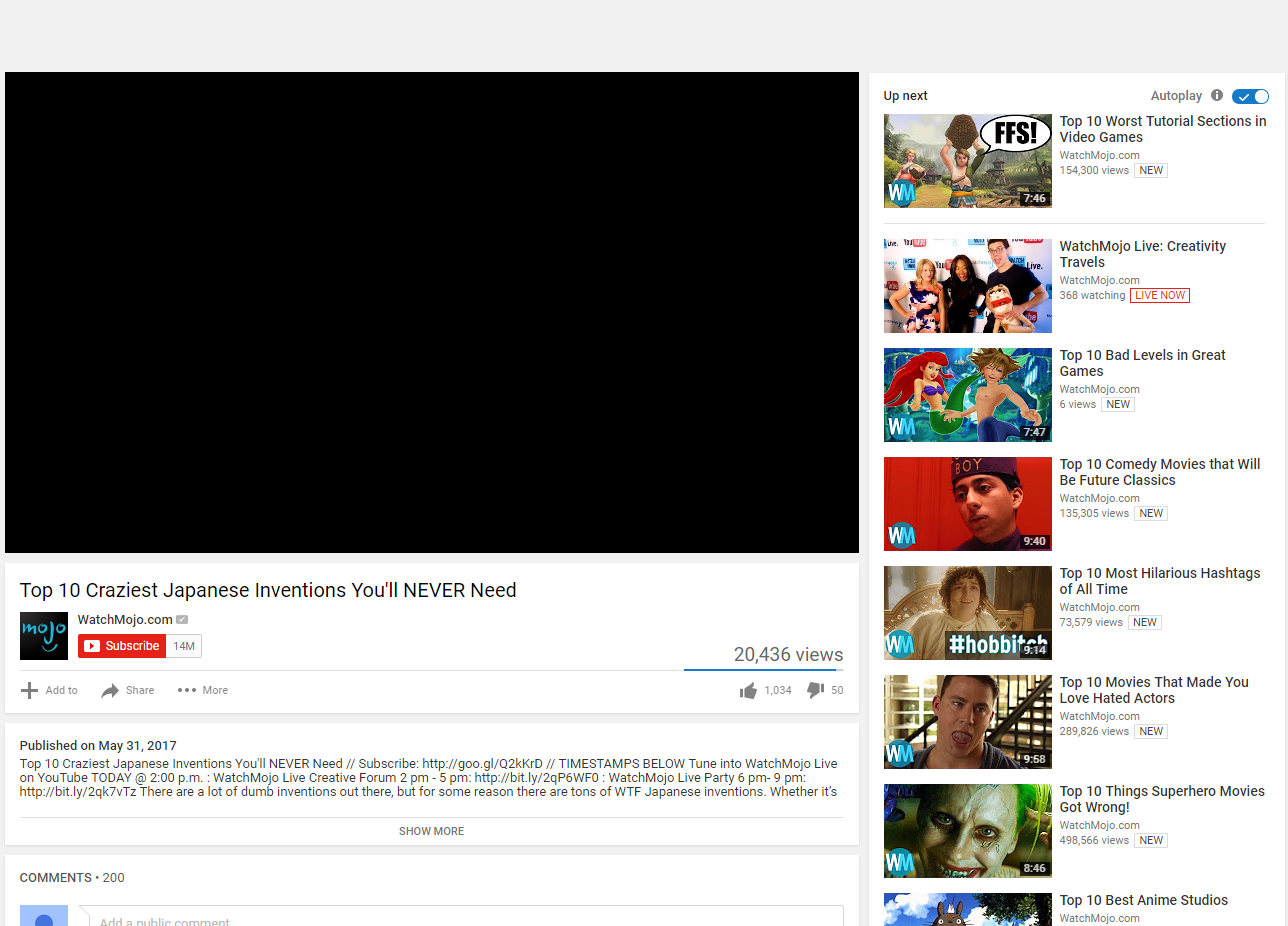1288x926 pixels.
Task: Click 154,300 views text
Action: [x=1094, y=170]
